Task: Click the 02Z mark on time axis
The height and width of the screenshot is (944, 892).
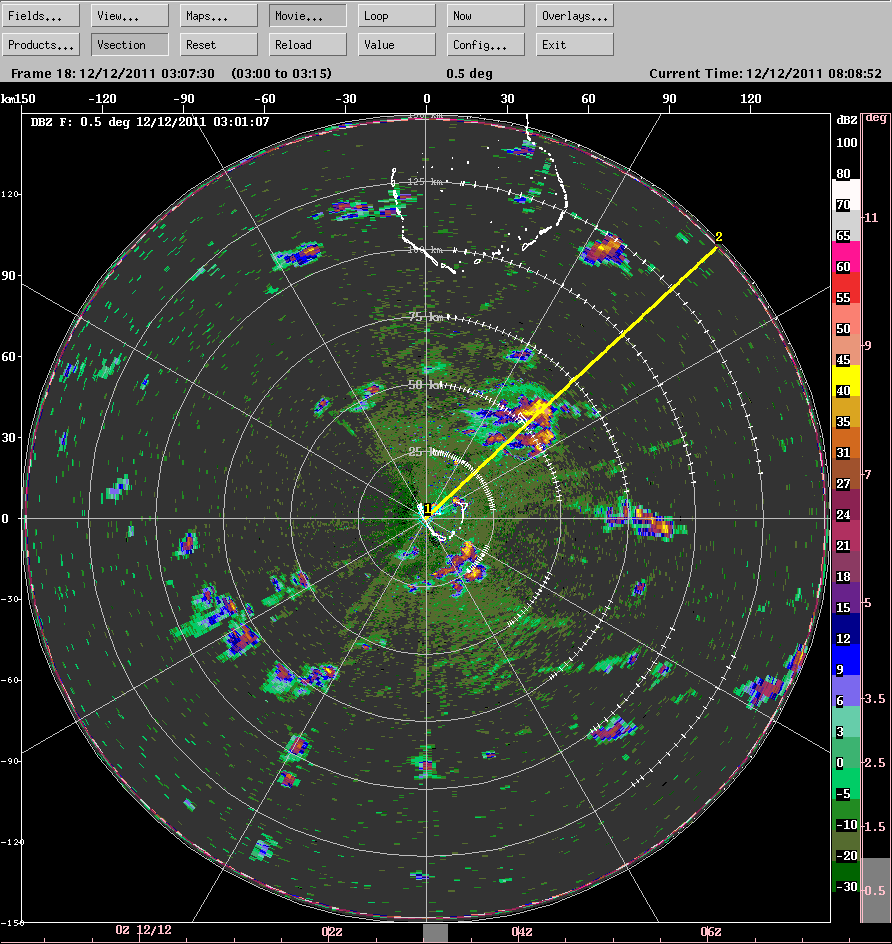Action: 332,931
